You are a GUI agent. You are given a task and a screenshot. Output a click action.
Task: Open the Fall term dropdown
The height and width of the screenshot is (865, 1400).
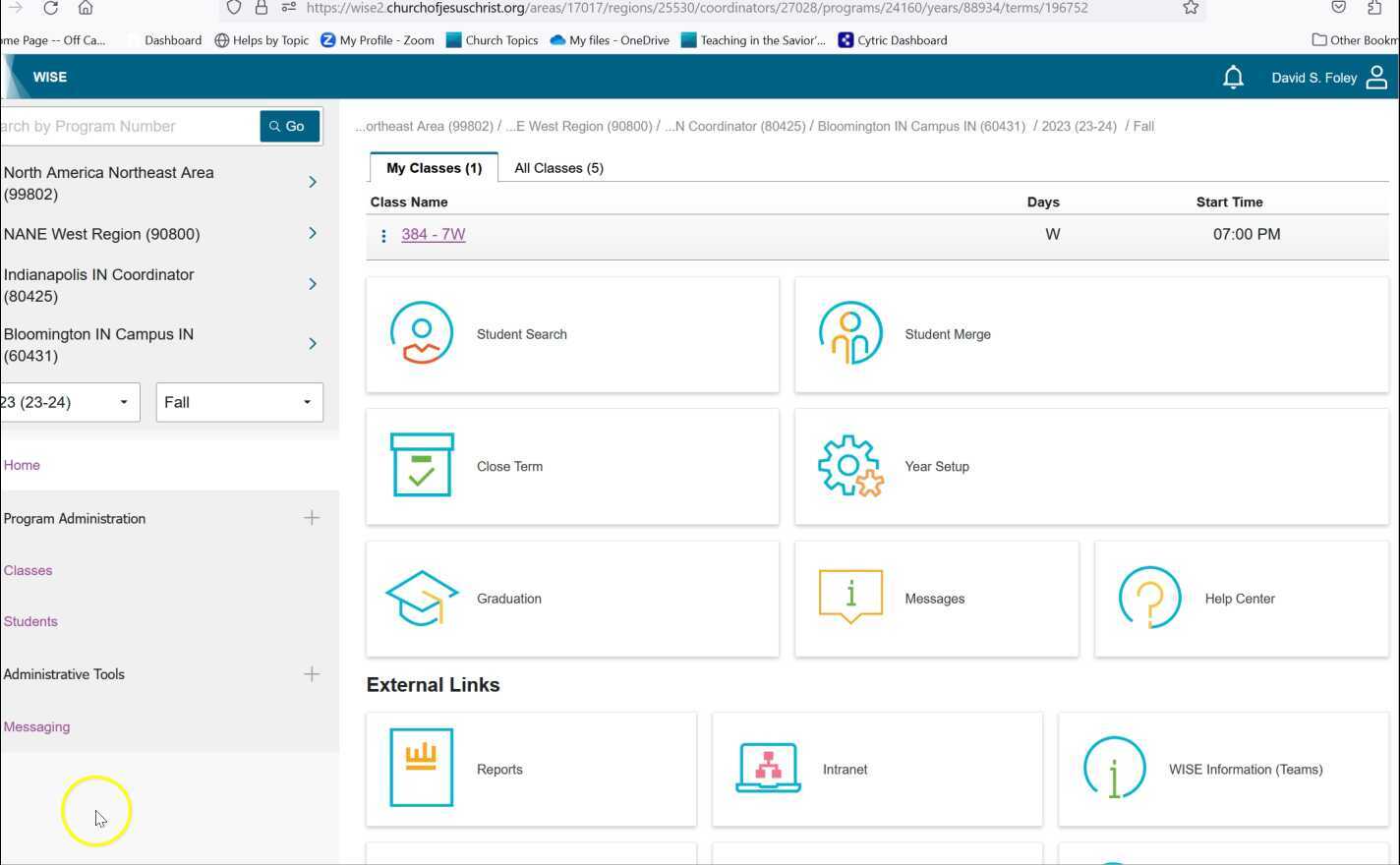pyautogui.click(x=239, y=402)
